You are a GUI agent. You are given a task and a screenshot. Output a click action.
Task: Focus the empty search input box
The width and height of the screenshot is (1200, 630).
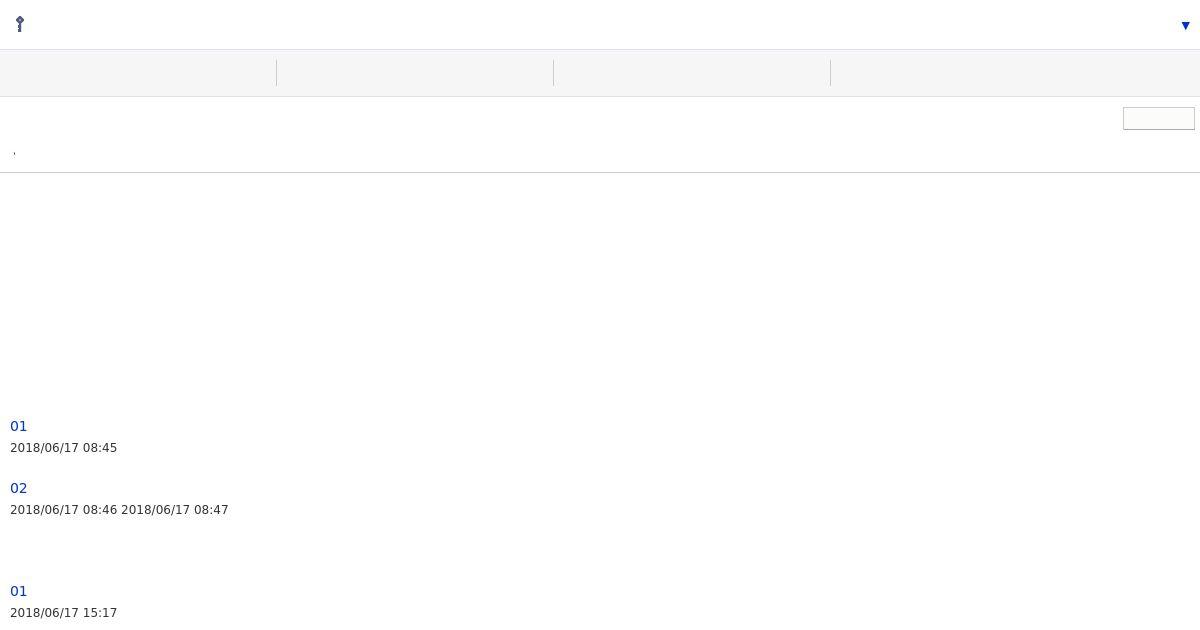pos(1158,118)
